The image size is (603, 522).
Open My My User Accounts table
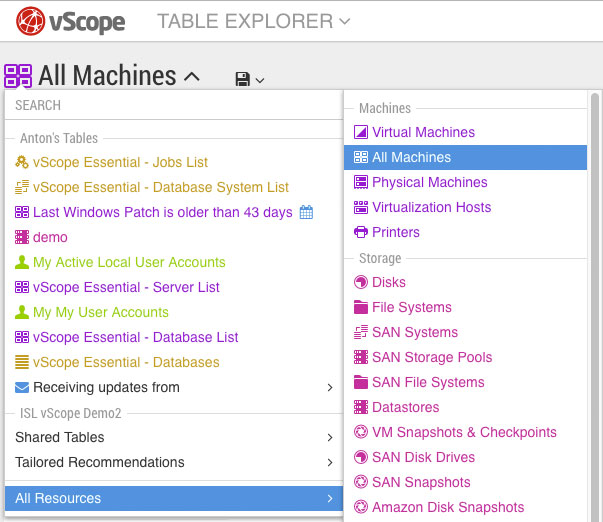101,312
